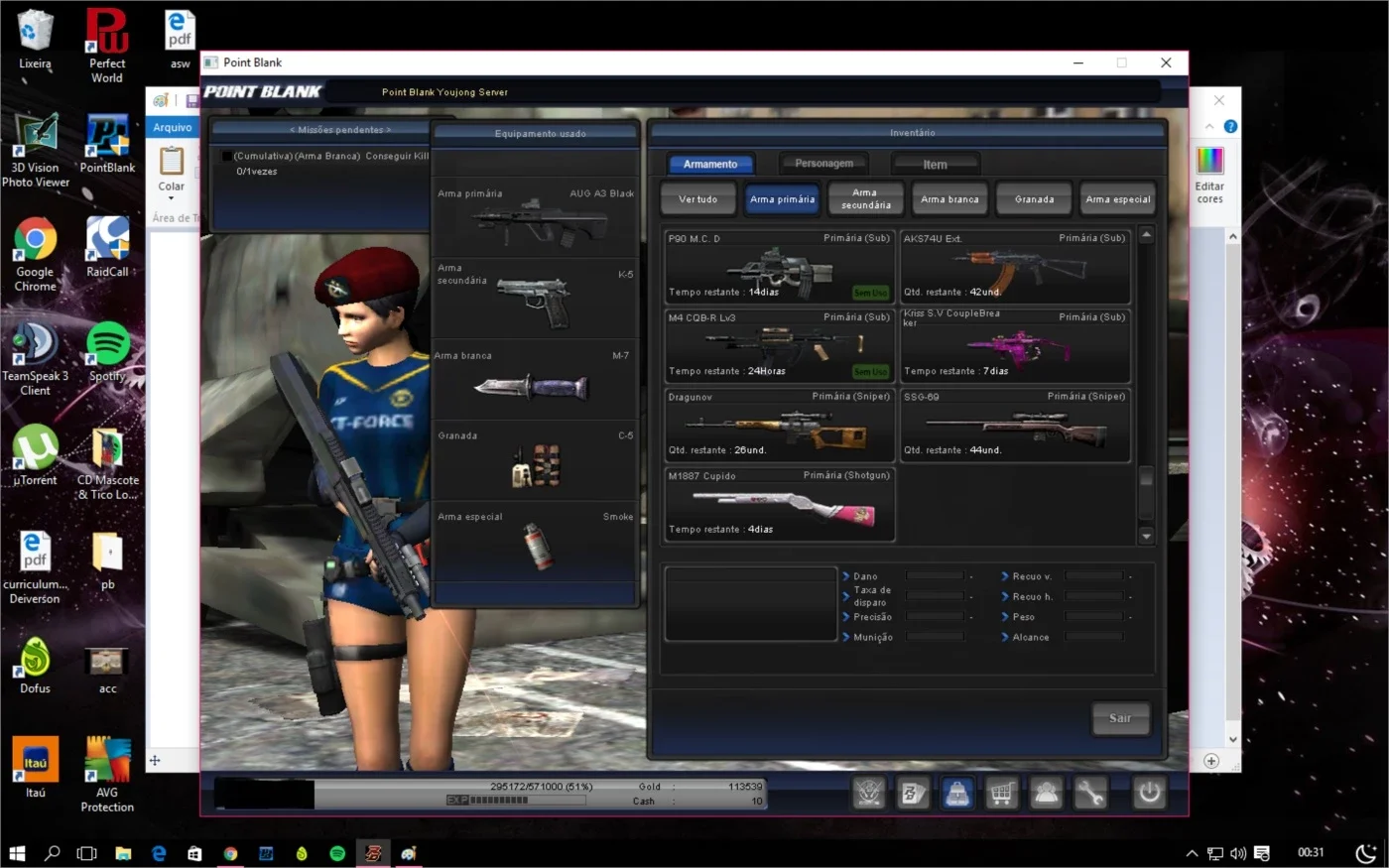This screenshot has width=1389, height=868.
Task: Open Editar cores in Paint window
Action: 1209,176
